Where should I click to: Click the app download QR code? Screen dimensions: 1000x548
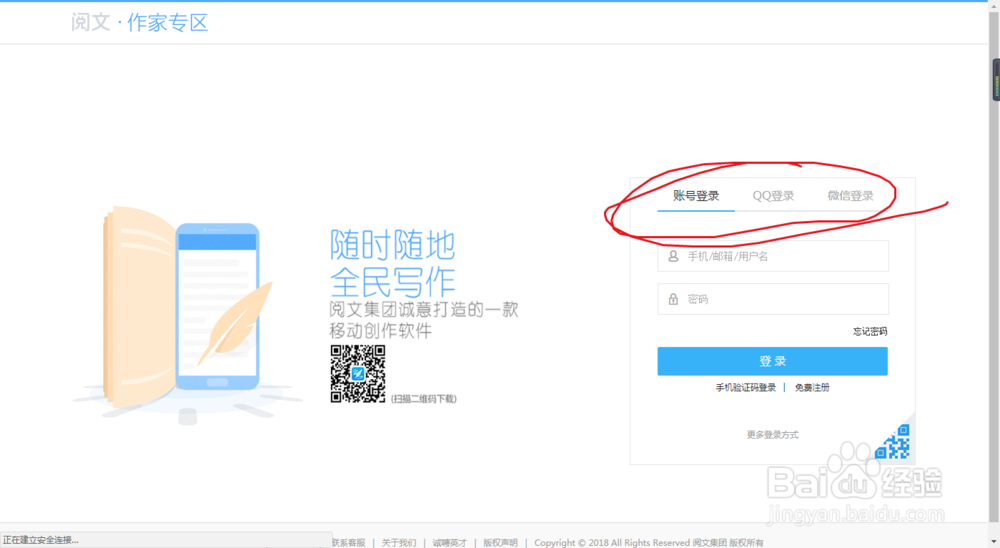pos(358,374)
